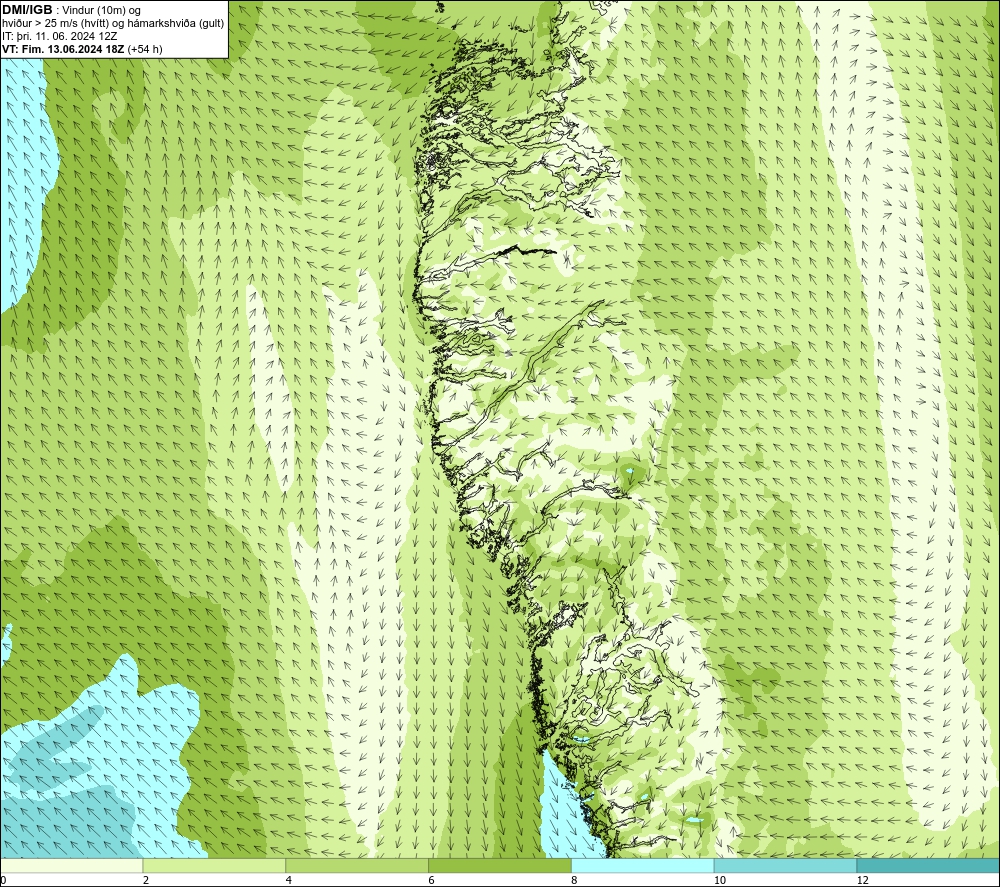This screenshot has height=887, width=1000.
Task: Click the 'IT: þri. 11. 06. 2024 12Z' line
Action: (59, 36)
